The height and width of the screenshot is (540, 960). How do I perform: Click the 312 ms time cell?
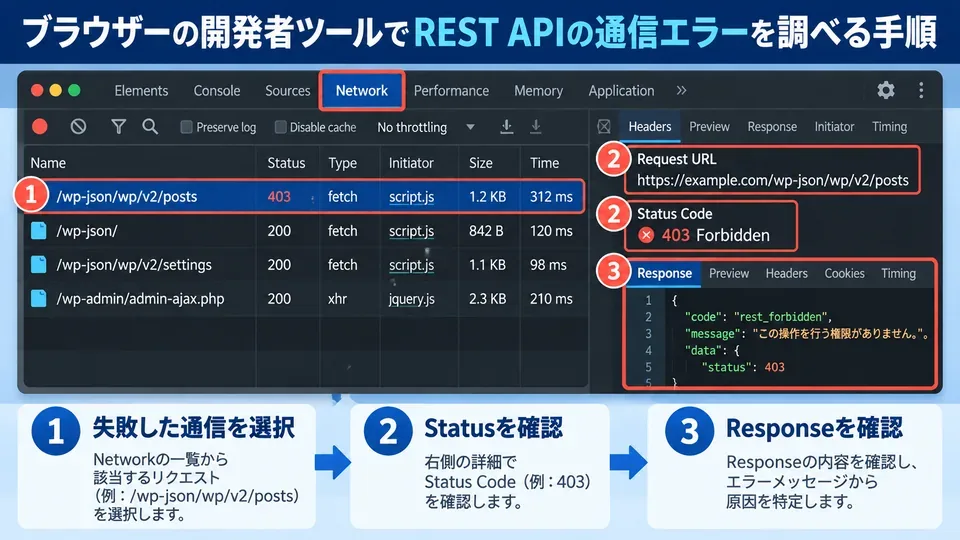551,197
